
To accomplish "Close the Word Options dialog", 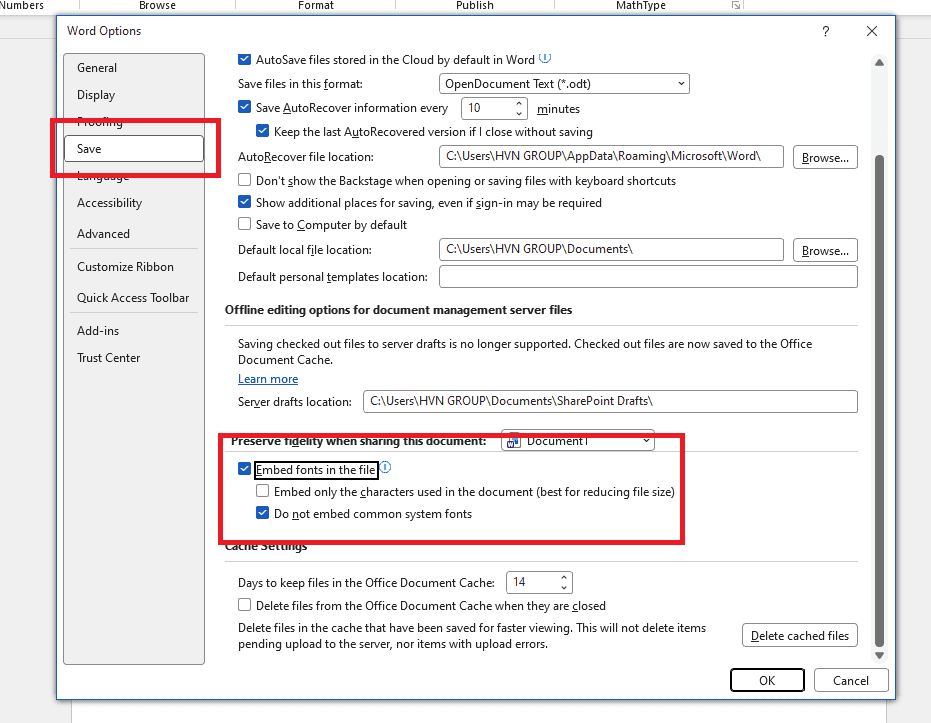I will (x=872, y=31).
